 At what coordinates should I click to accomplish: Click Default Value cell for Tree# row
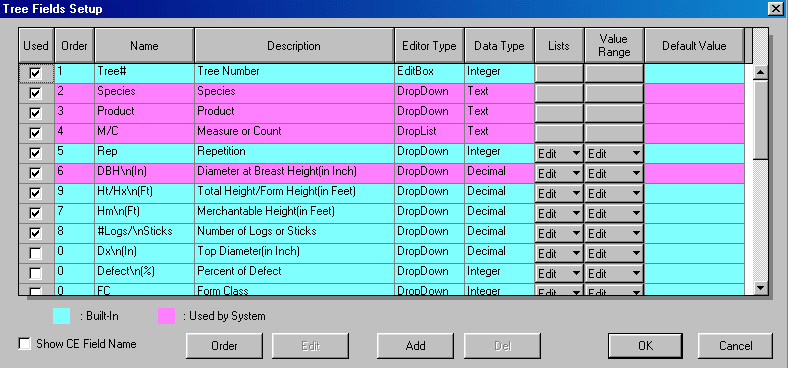point(694,73)
